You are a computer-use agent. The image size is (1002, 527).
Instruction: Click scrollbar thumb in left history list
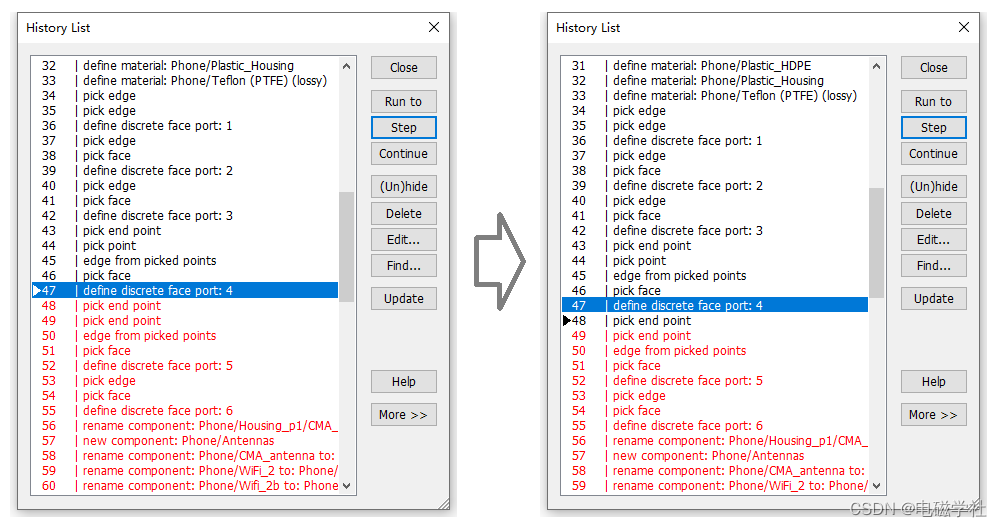[346, 247]
